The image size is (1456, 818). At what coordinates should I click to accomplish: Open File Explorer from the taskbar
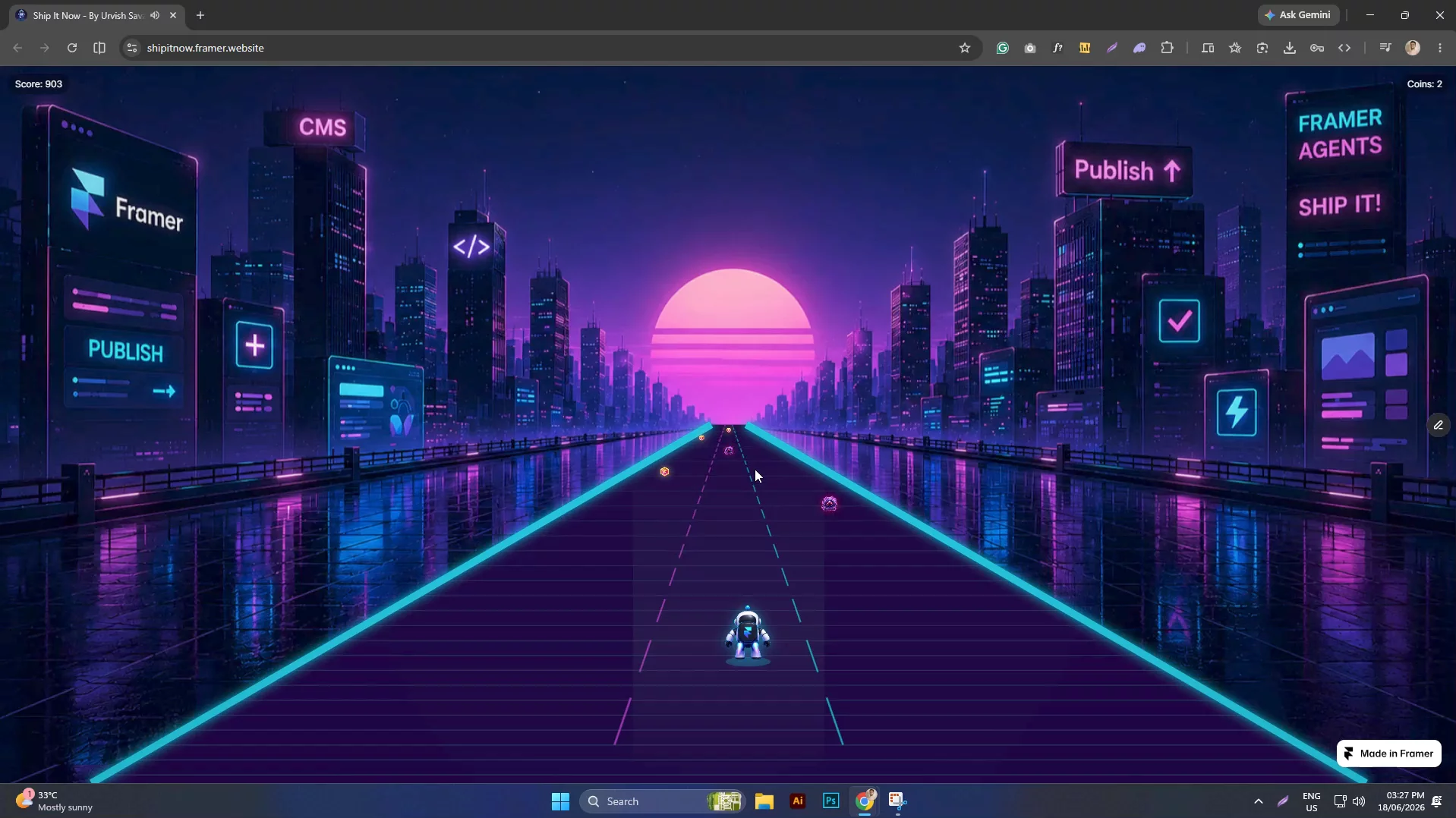pyautogui.click(x=764, y=801)
